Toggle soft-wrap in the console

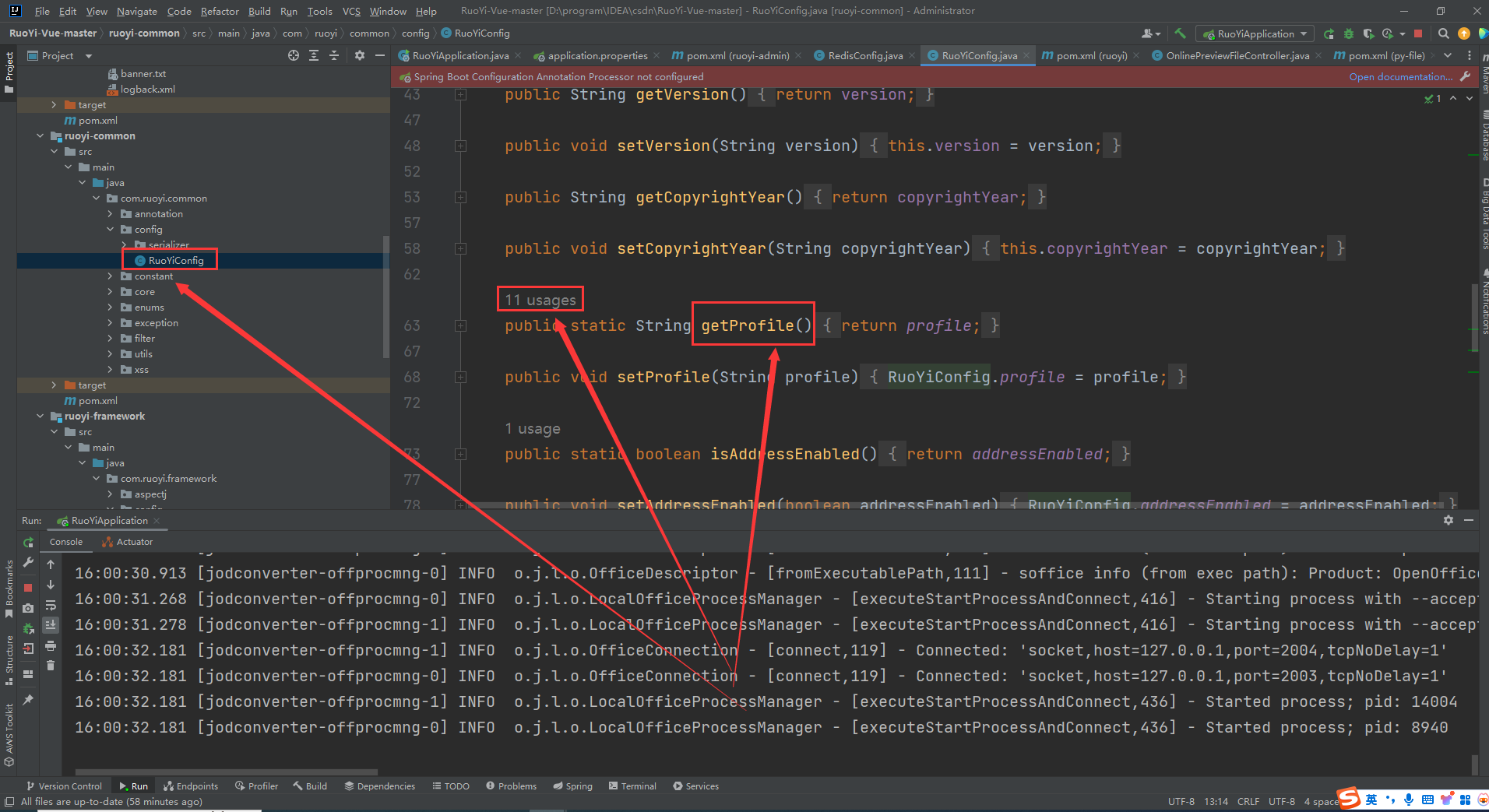pyautogui.click(x=51, y=605)
